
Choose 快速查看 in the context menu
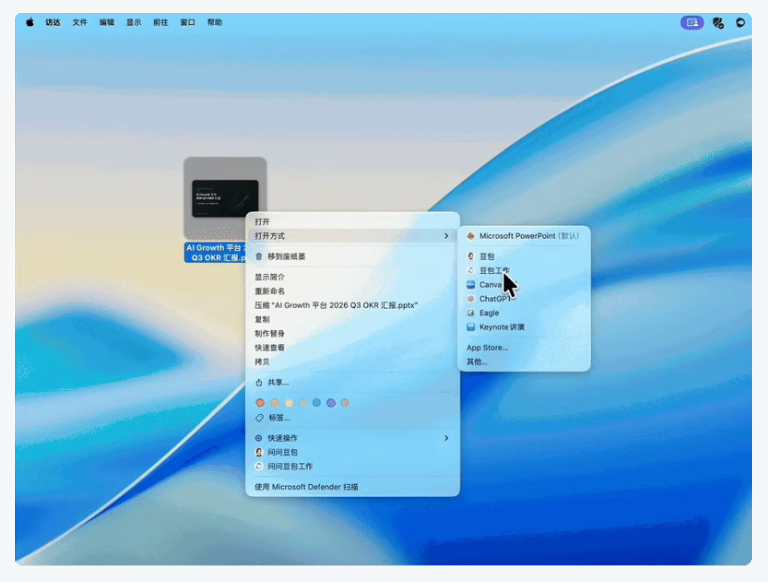pyautogui.click(x=353, y=348)
